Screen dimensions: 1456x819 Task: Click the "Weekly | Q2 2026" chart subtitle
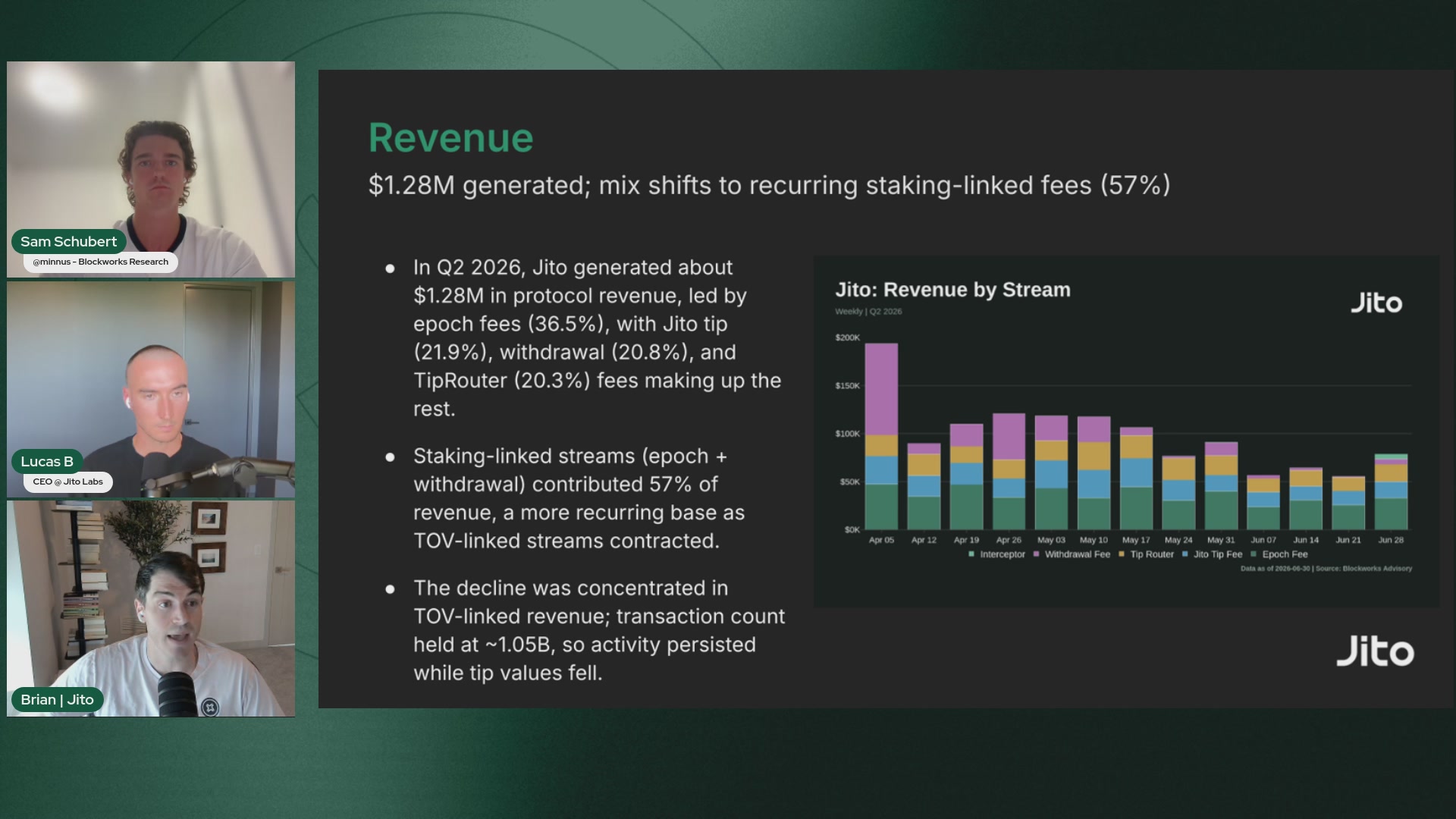click(868, 312)
